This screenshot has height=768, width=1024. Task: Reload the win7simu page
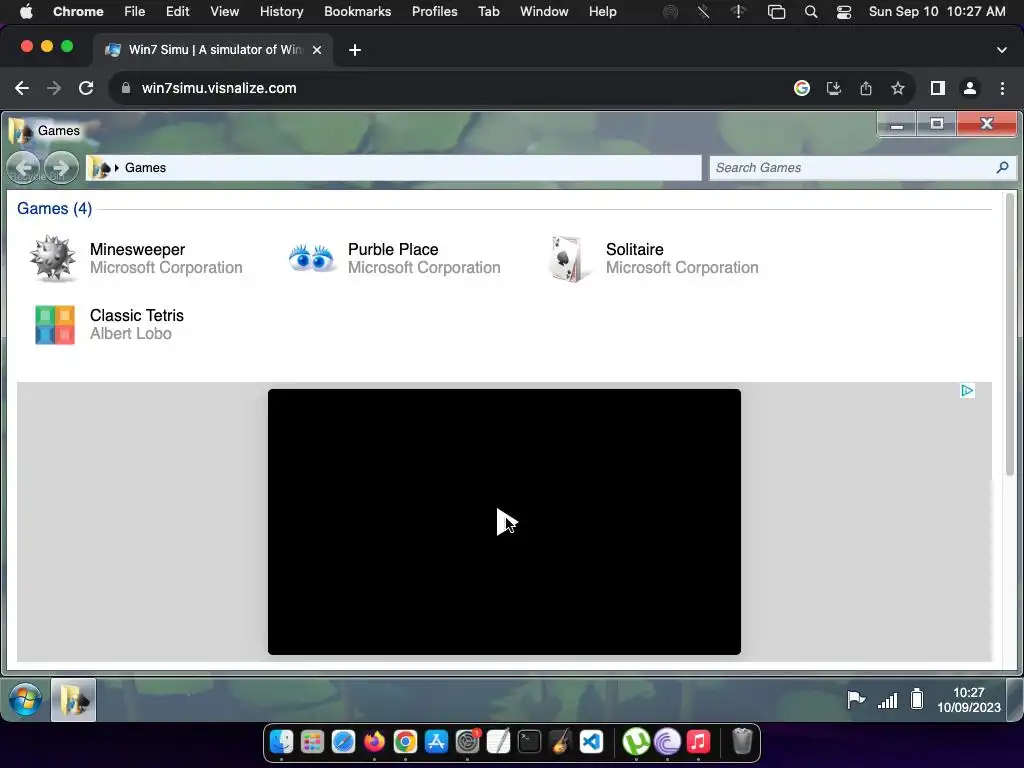pos(86,88)
